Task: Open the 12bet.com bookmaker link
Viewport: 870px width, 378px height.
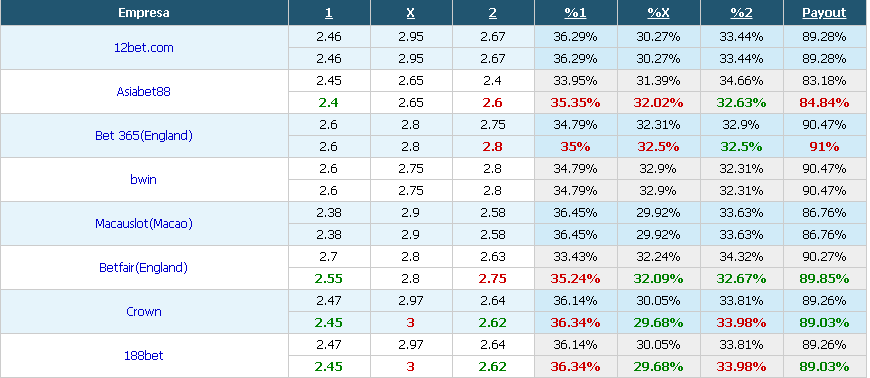Action: click(x=144, y=48)
